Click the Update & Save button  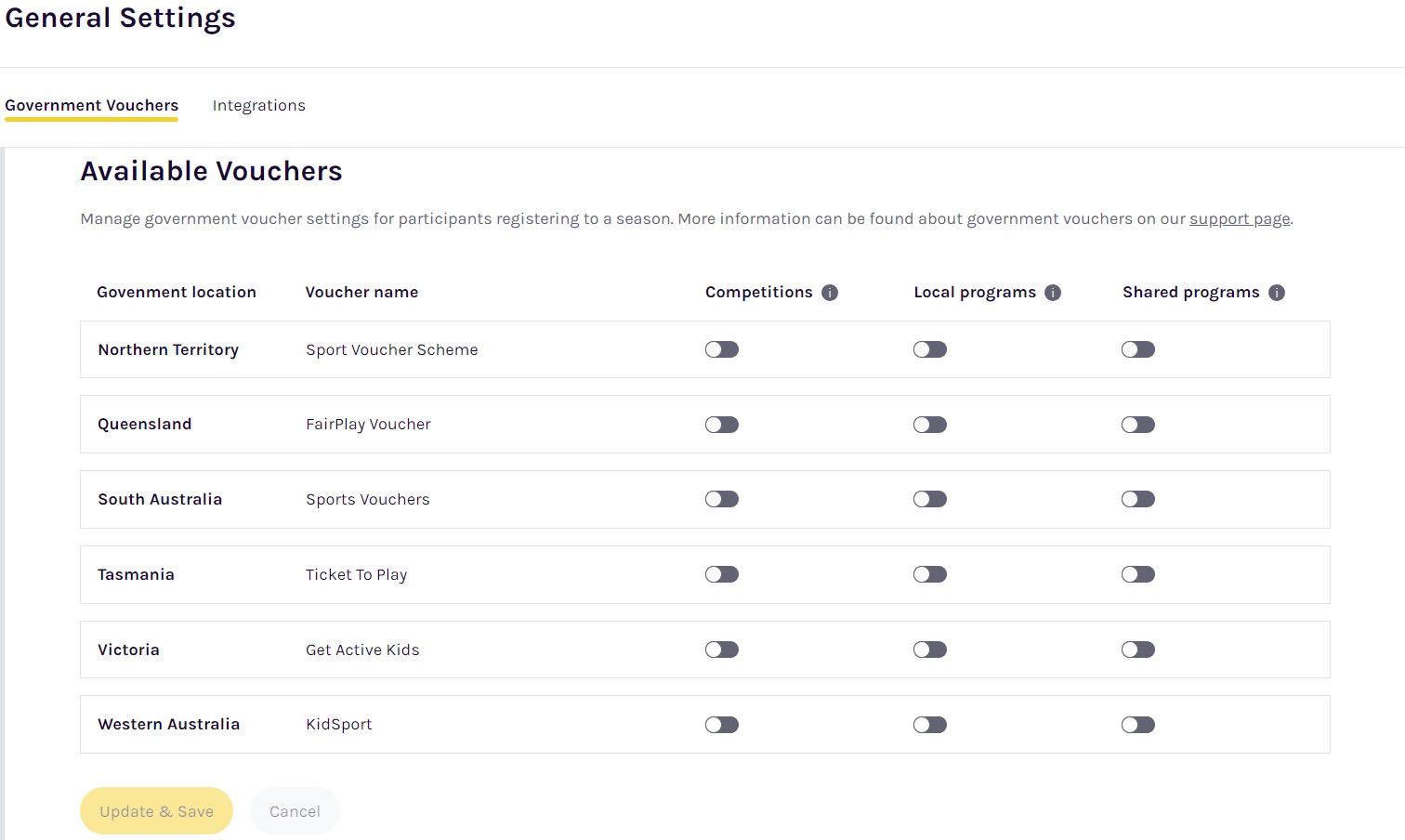(156, 810)
